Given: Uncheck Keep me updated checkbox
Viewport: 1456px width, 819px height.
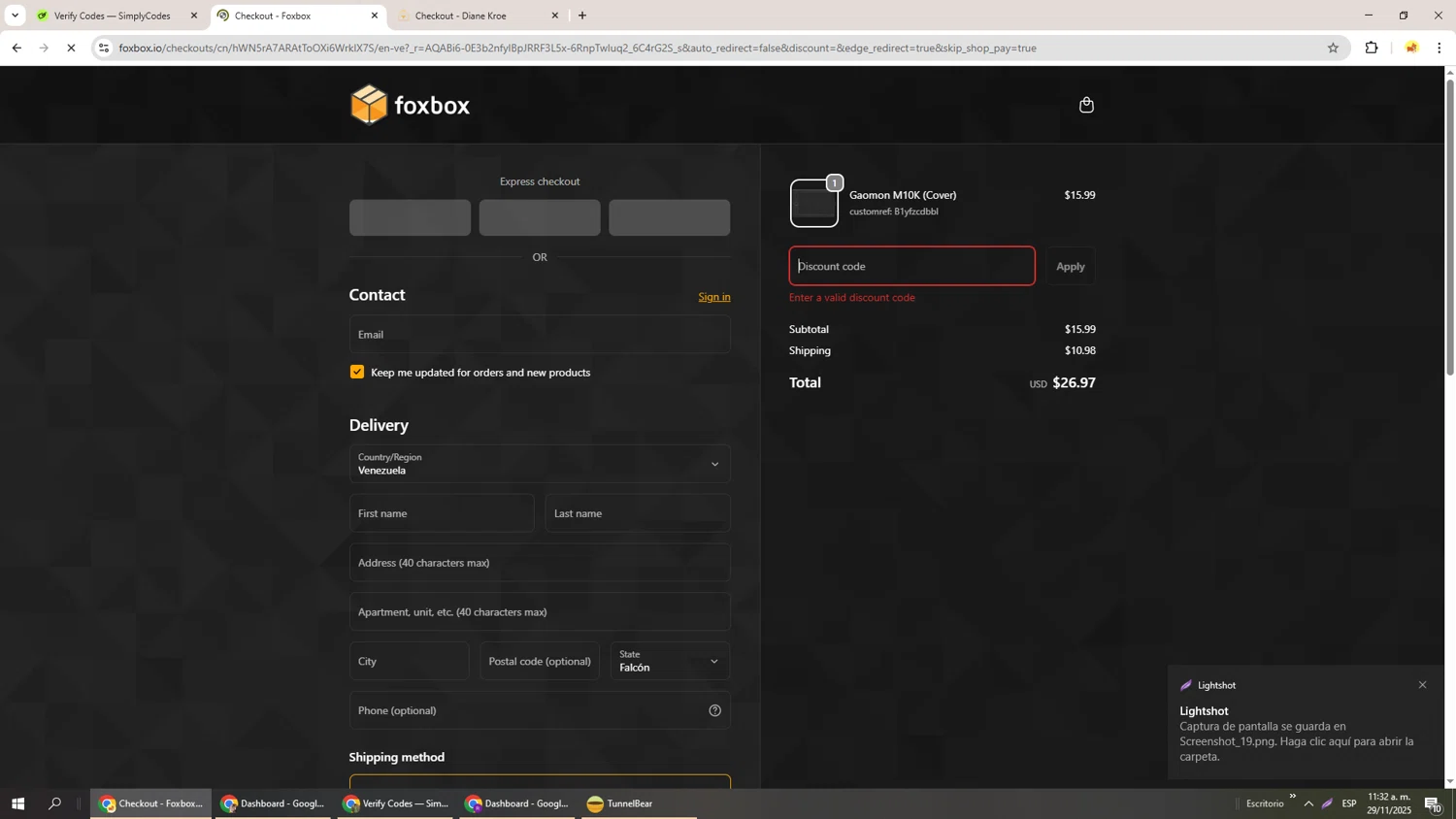Looking at the screenshot, I should 357,372.
